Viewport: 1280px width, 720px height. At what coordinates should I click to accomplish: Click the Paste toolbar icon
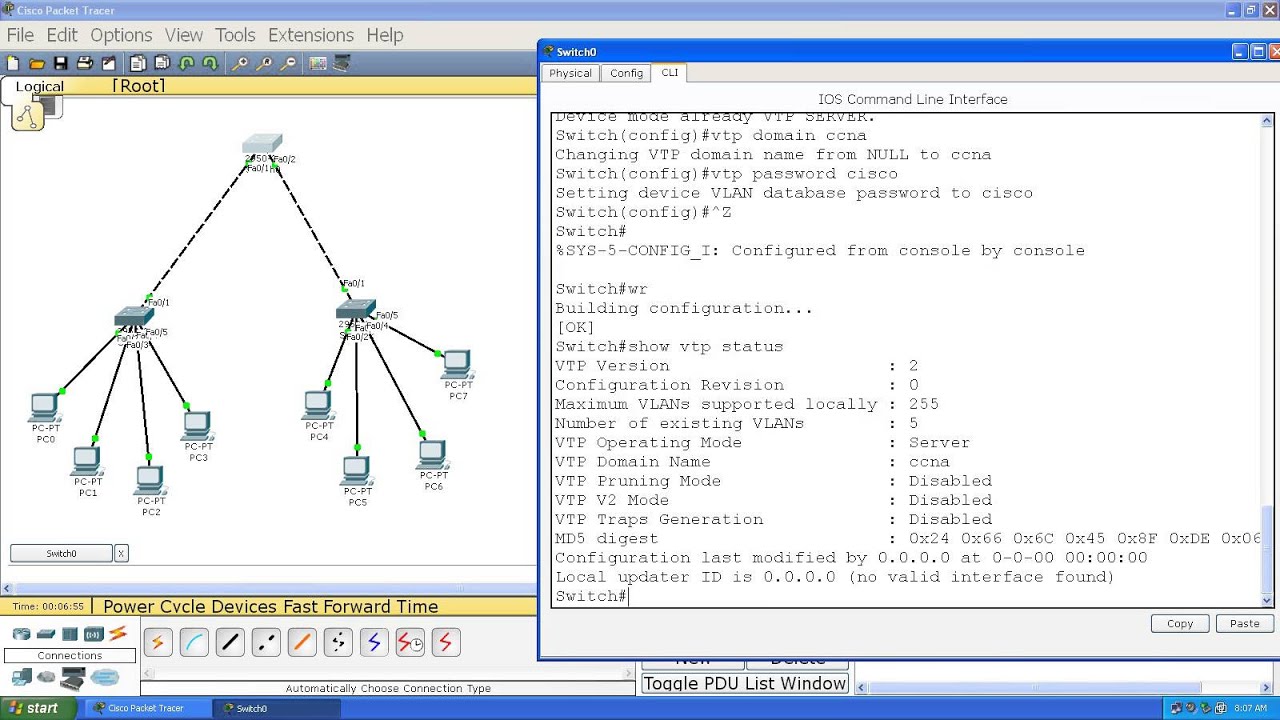pyautogui.click(x=162, y=63)
